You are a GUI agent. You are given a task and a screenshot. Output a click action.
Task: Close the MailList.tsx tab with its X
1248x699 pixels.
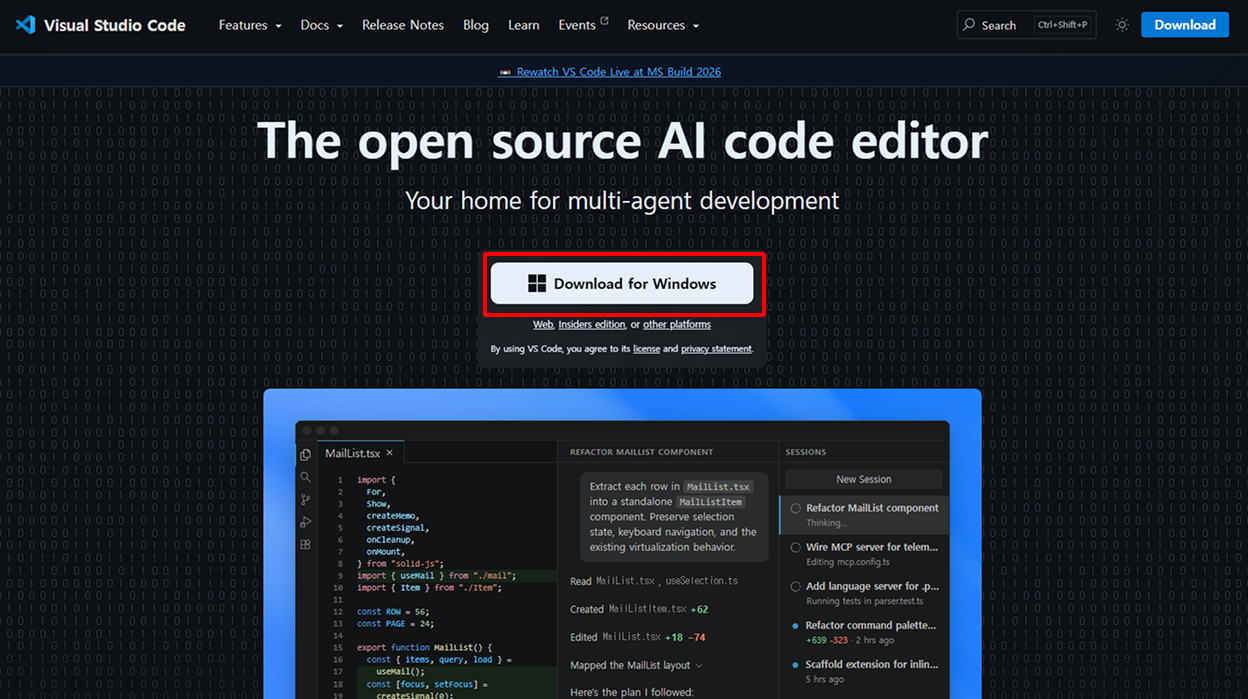click(390, 454)
